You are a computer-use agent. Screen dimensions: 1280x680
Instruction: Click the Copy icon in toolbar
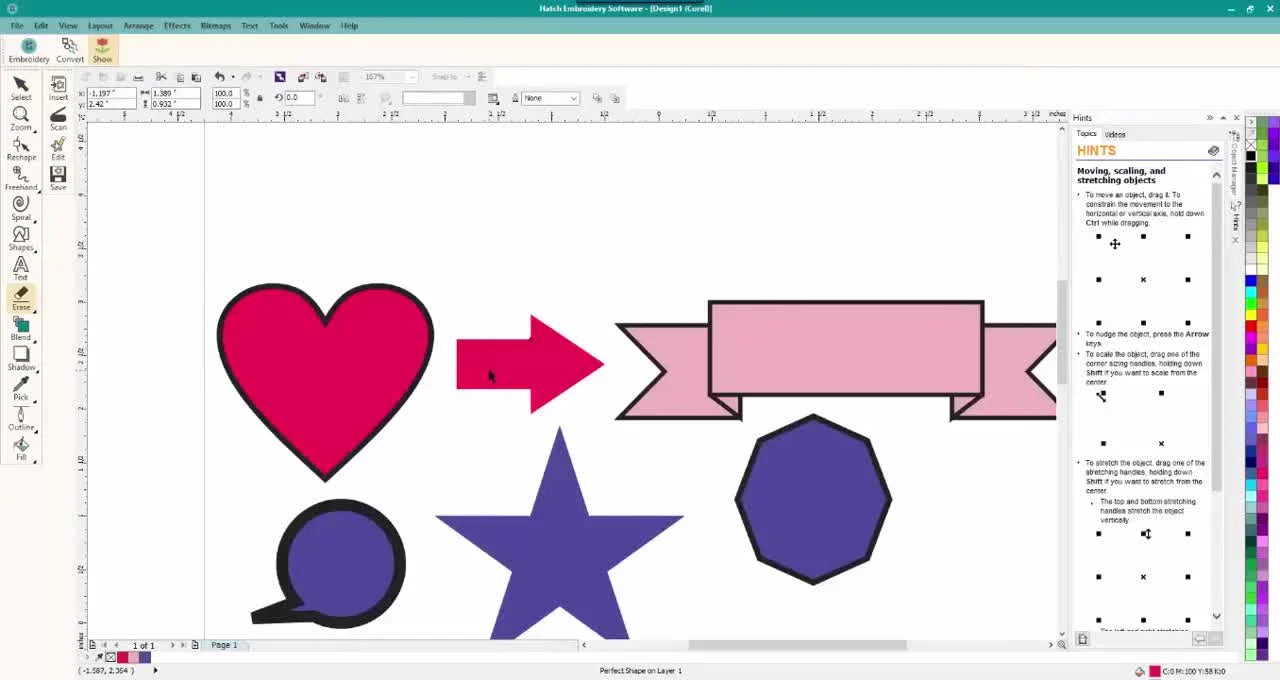tap(179, 77)
